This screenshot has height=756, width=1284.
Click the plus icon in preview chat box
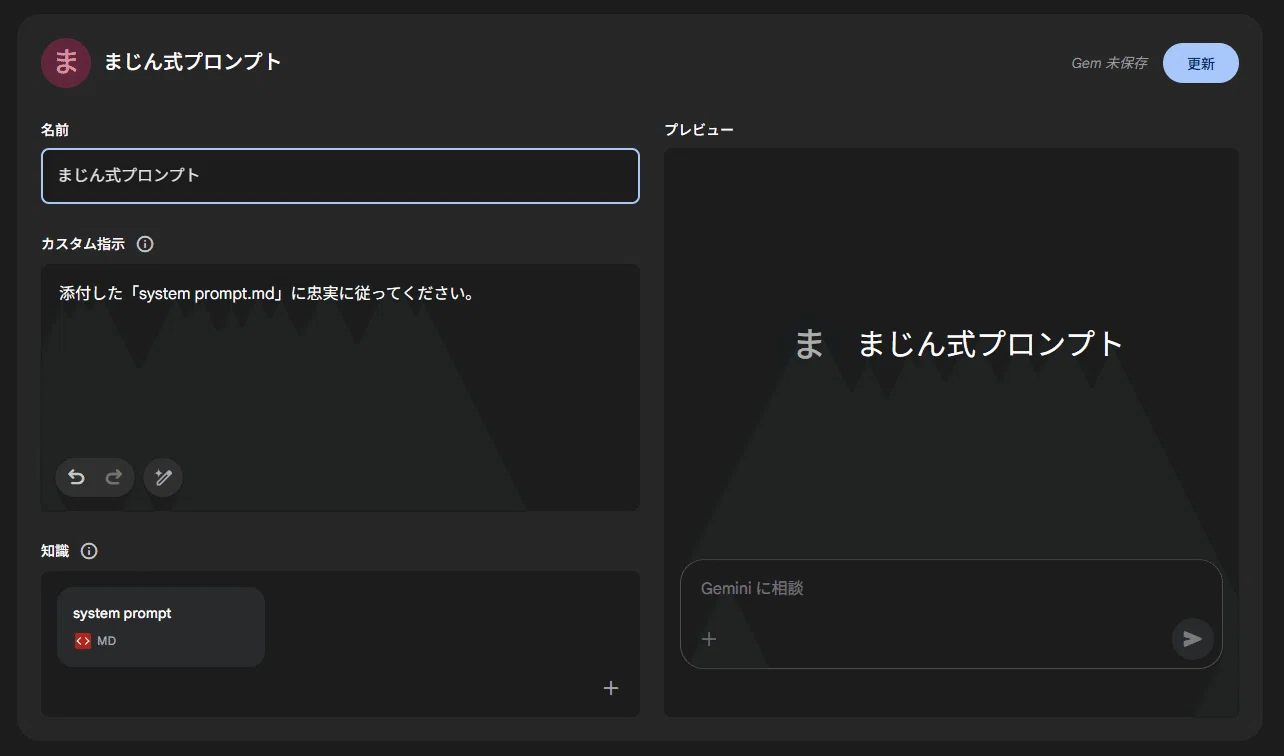[709, 639]
